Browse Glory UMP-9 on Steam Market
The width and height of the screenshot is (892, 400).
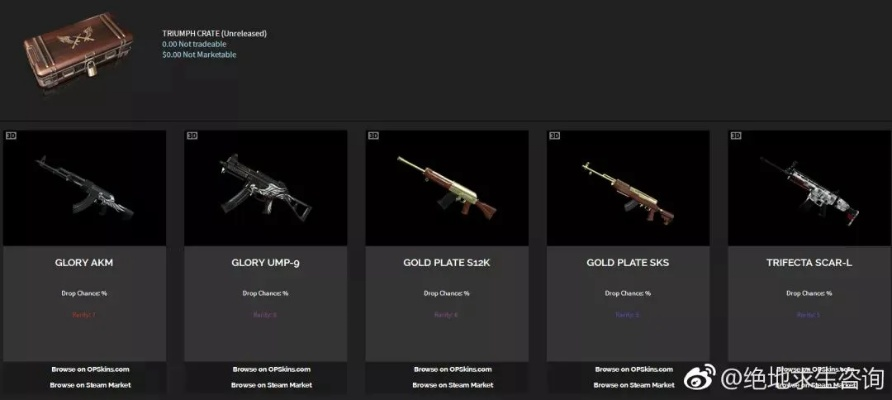tap(271, 385)
